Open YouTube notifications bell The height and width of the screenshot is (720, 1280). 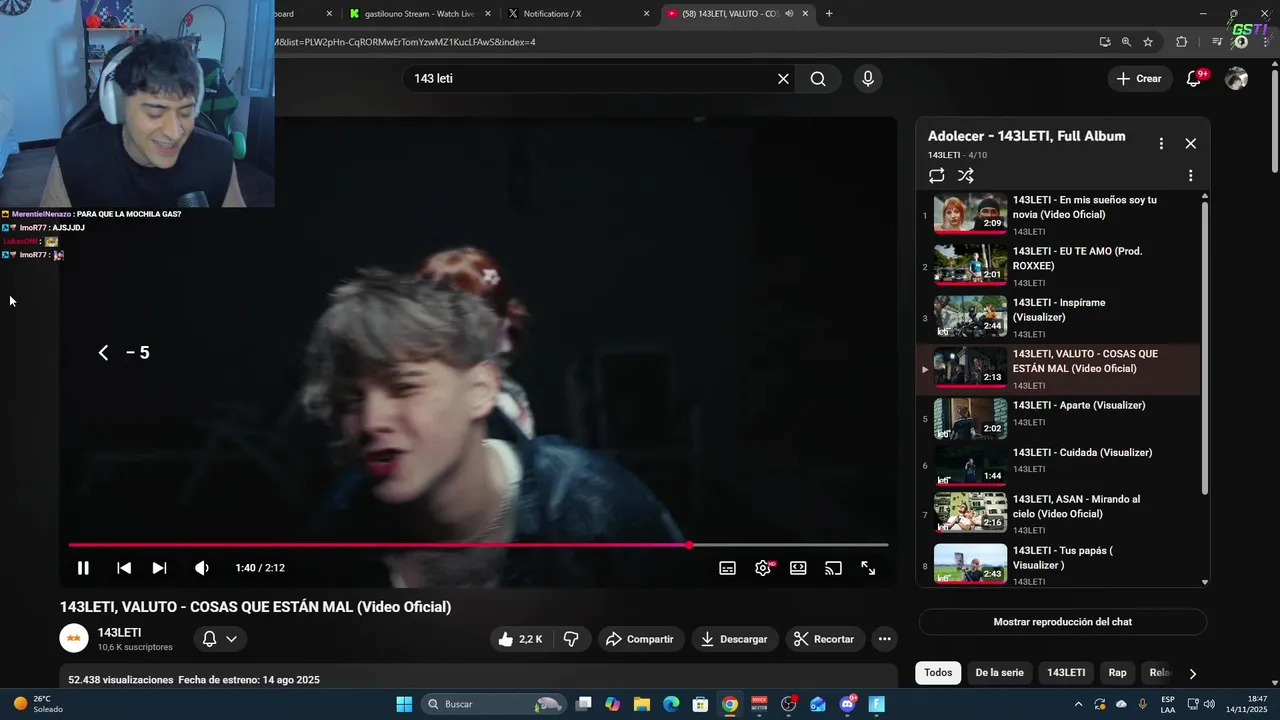tap(1193, 79)
